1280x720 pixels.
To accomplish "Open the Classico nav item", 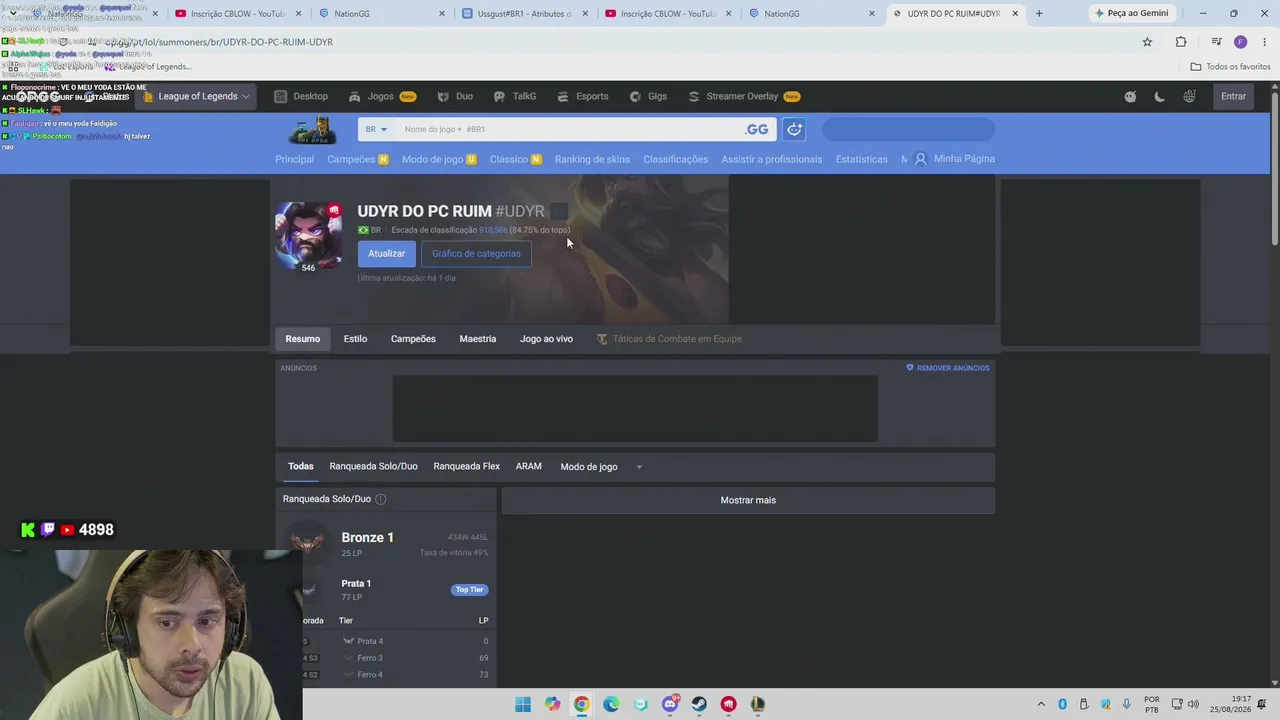I will click(515, 159).
